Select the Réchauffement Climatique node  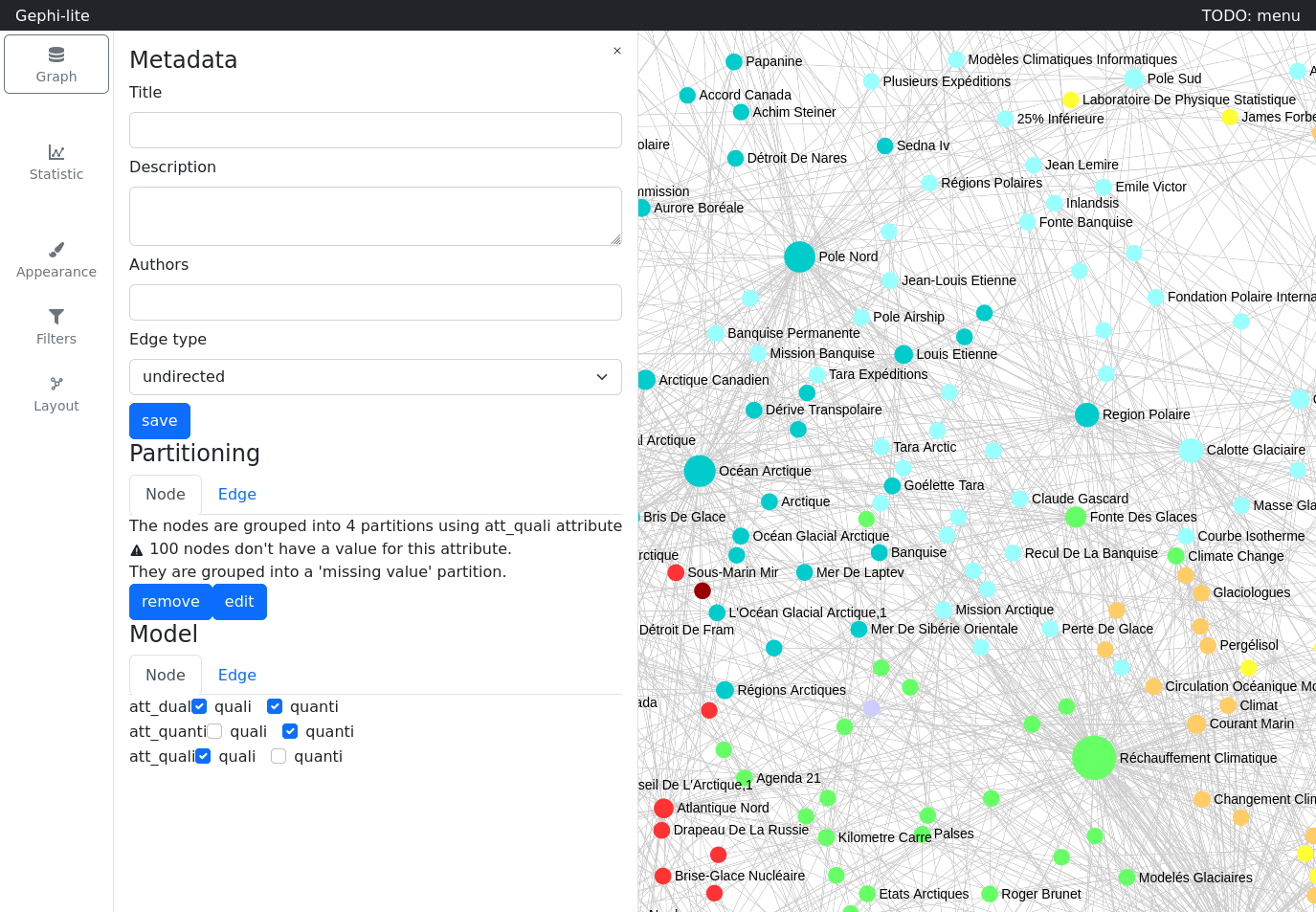click(1094, 758)
